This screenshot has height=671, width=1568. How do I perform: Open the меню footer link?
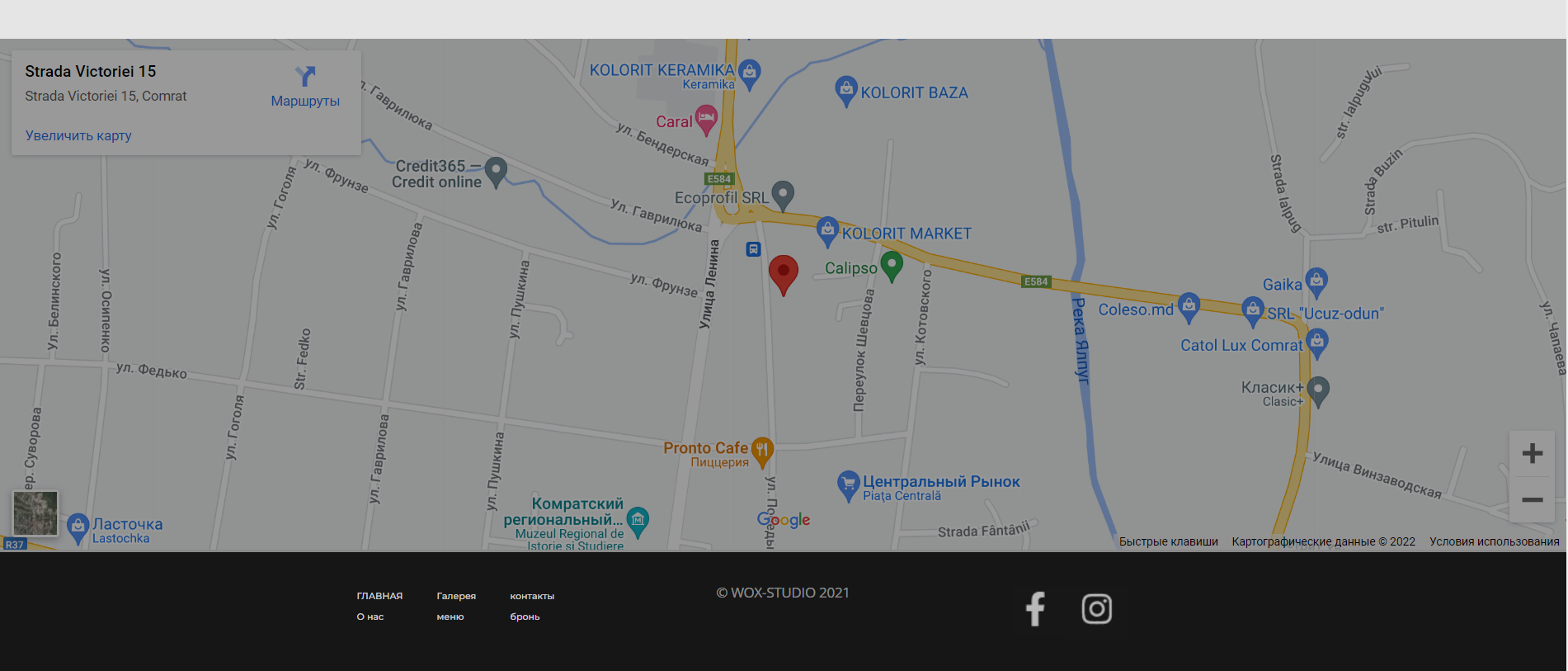click(x=450, y=617)
